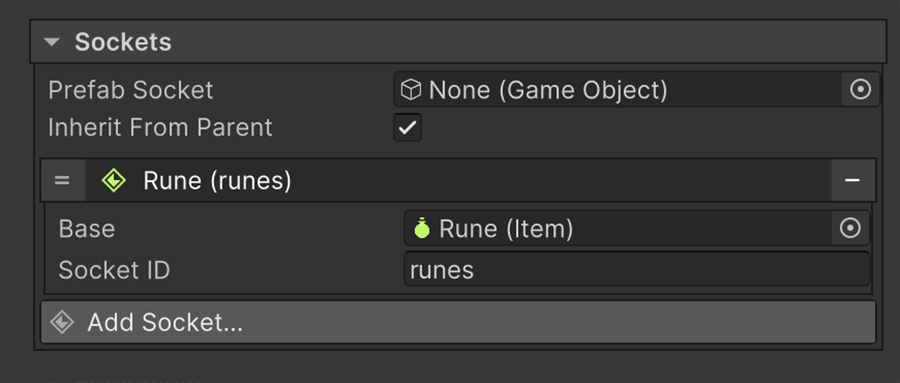Focus the Socket ID text field
Viewport: 900px width, 383px height.
point(637,269)
